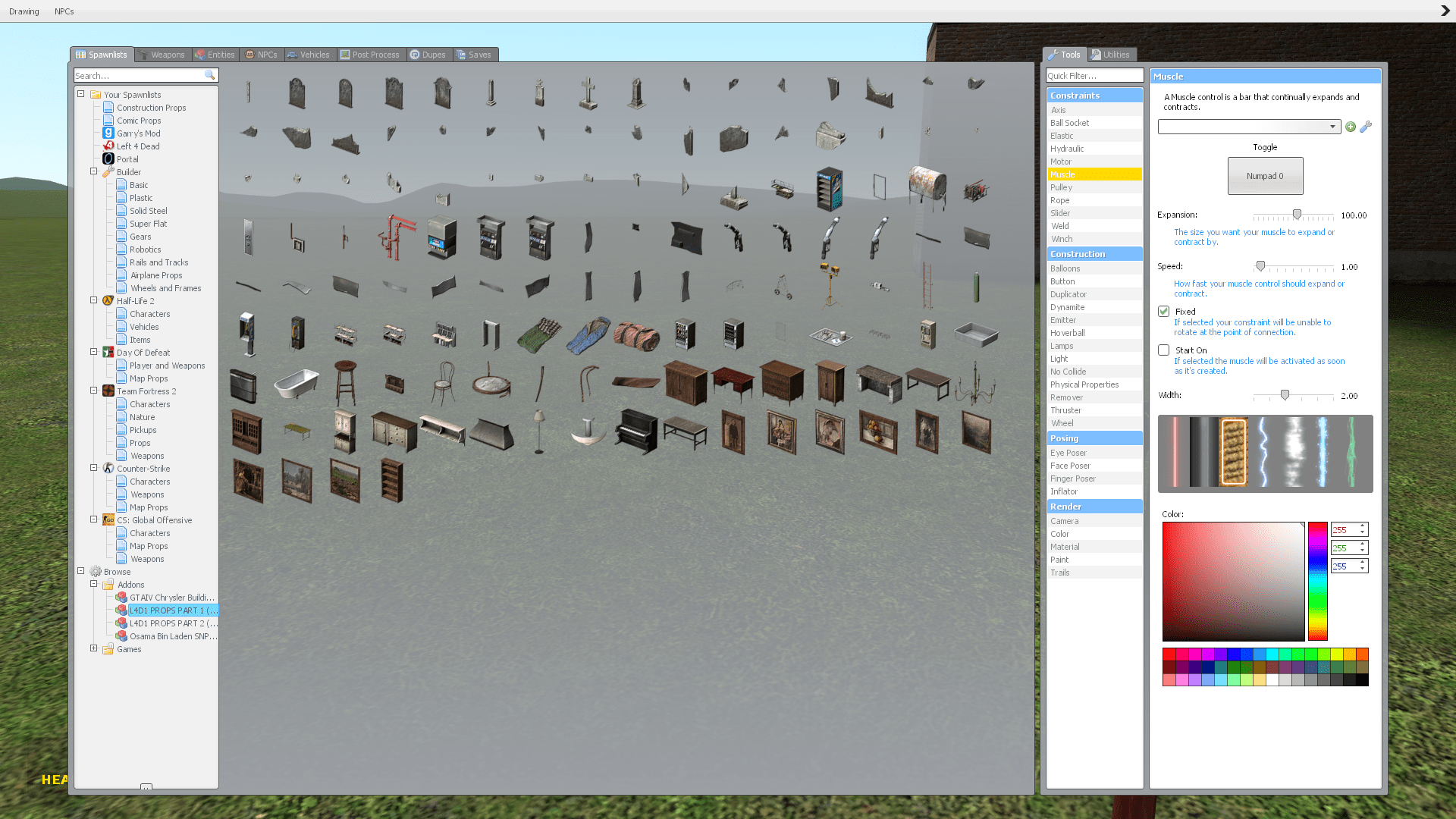
Task: Spawn the white bathtub prop
Action: [x=296, y=383]
